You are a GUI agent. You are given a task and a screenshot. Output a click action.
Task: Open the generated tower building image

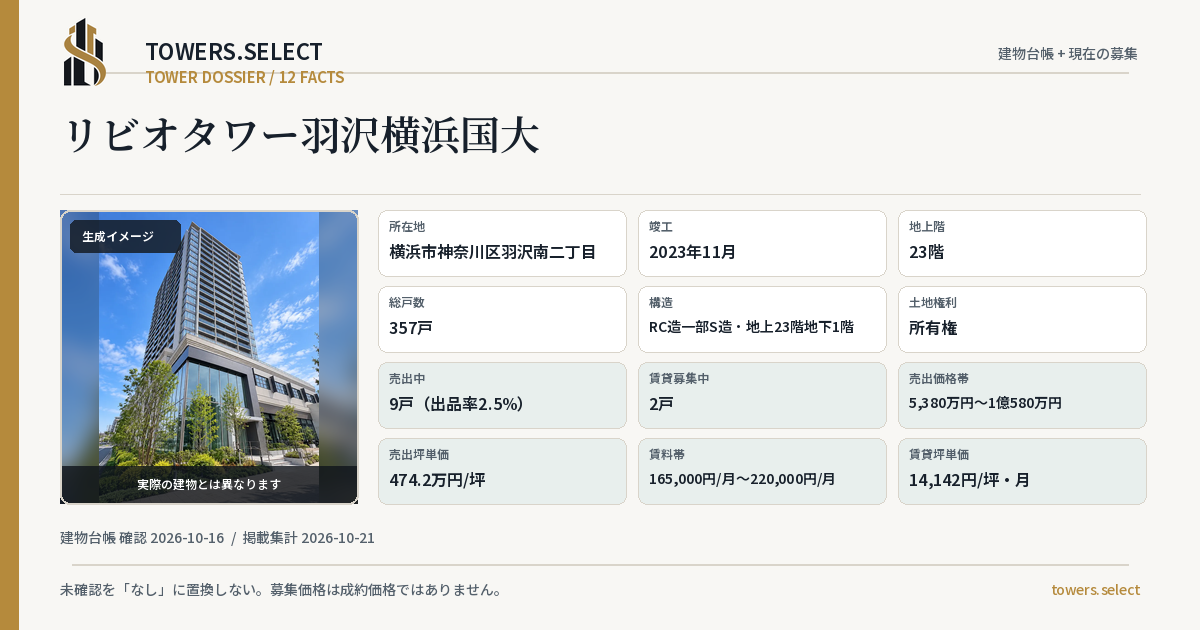pyautogui.click(x=209, y=357)
